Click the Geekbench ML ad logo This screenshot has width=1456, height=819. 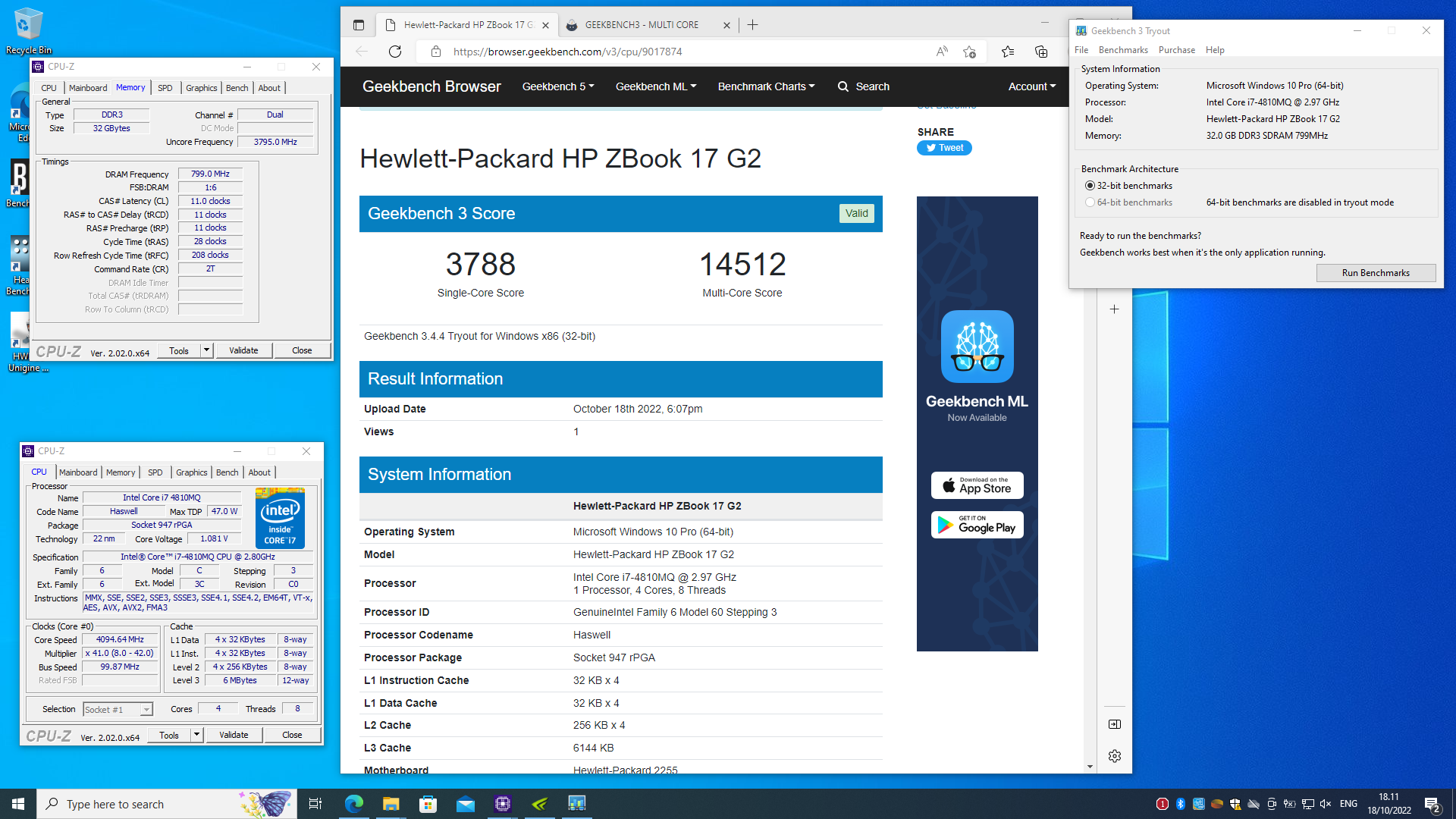point(977,347)
